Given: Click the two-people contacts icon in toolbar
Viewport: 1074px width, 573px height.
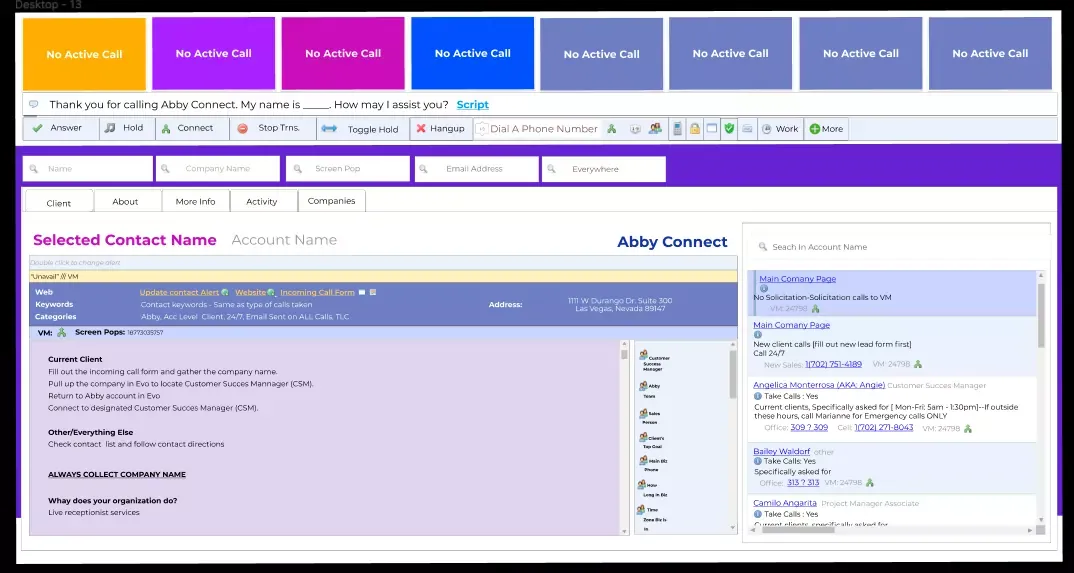Looking at the screenshot, I should (655, 128).
